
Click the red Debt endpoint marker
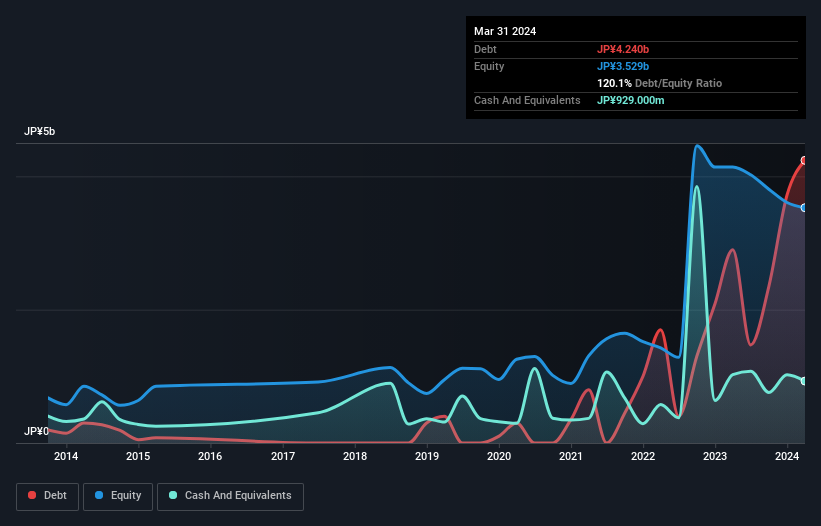(804, 161)
